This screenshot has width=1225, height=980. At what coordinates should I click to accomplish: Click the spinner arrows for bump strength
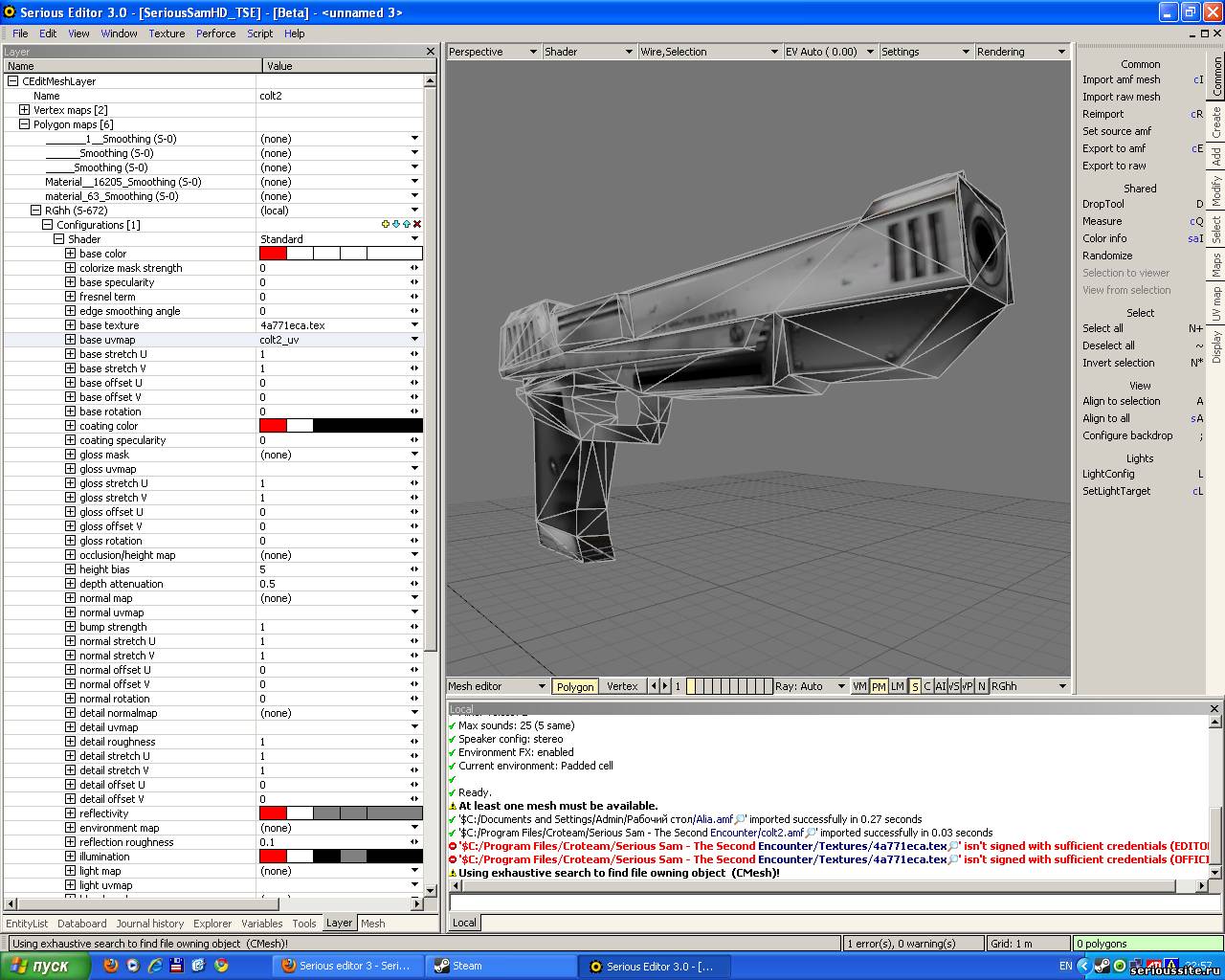[414, 627]
